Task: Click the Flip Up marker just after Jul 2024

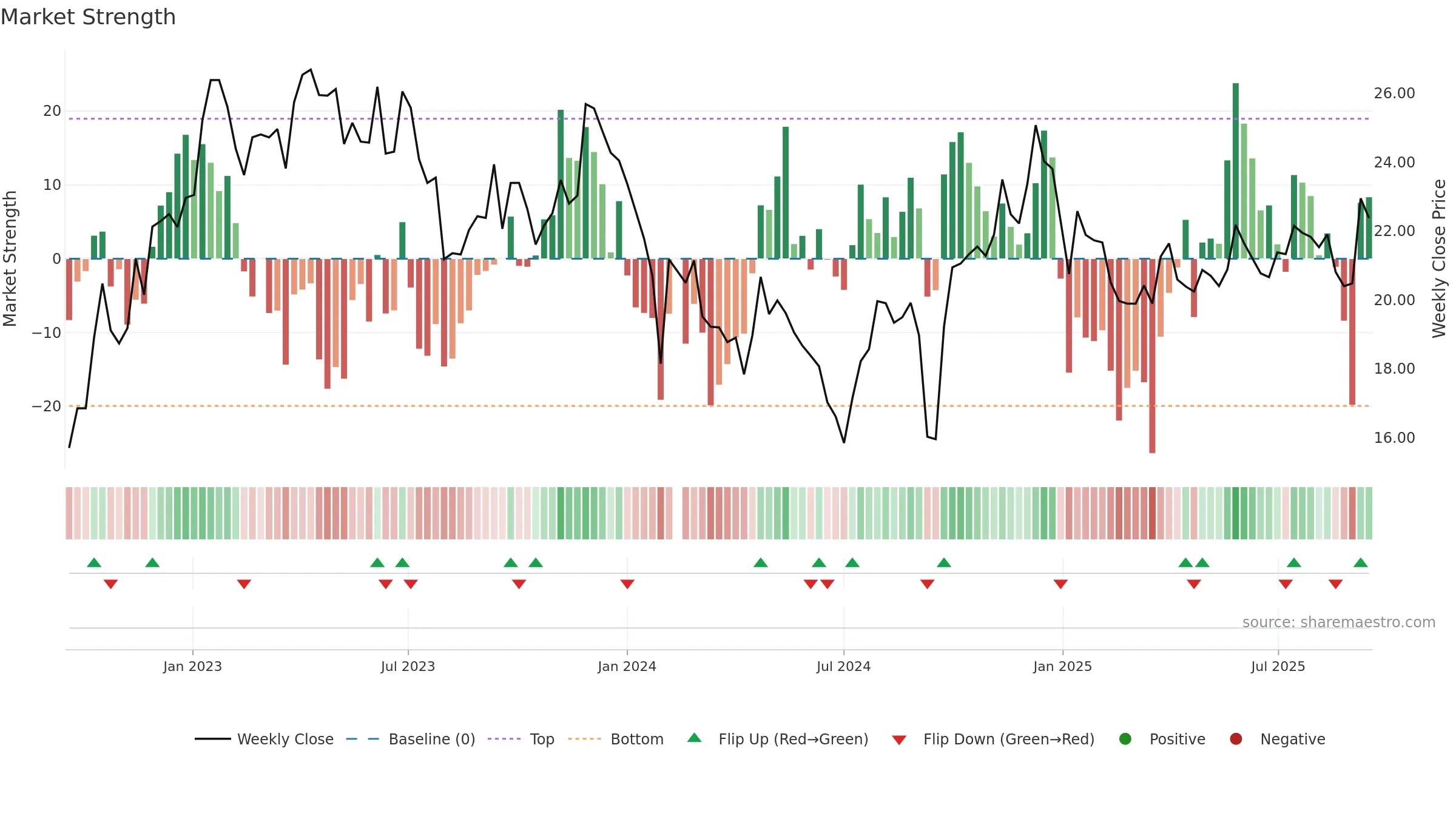Action: pos(852,562)
